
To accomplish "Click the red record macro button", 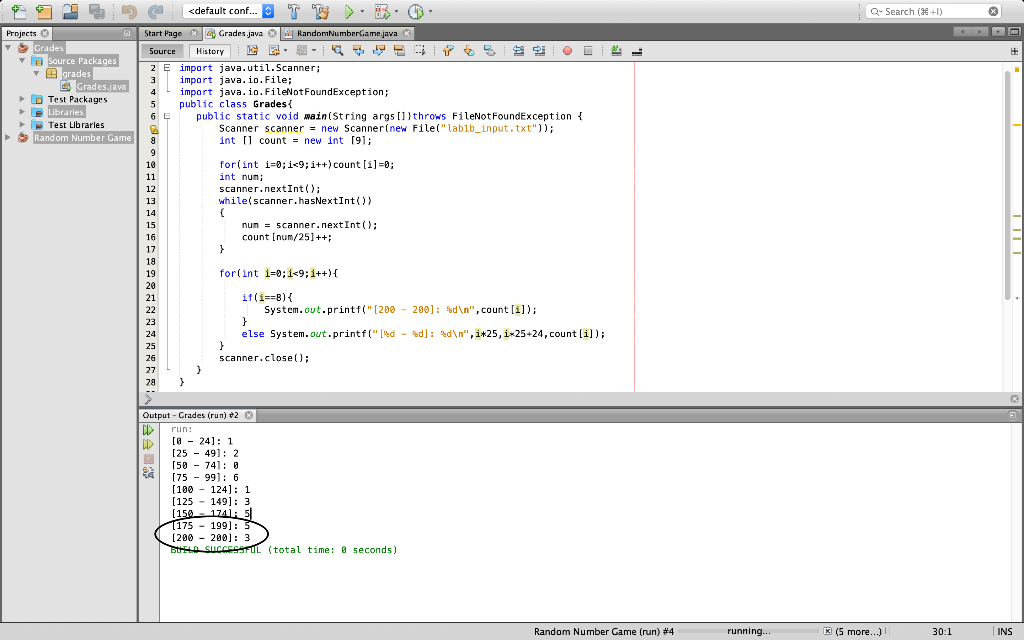I will [x=567, y=51].
